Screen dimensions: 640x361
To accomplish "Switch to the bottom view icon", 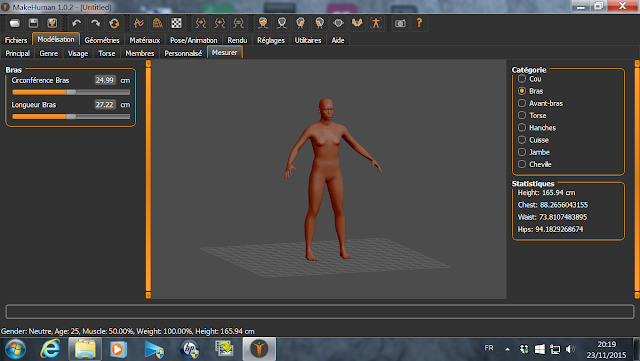I will (357, 23).
